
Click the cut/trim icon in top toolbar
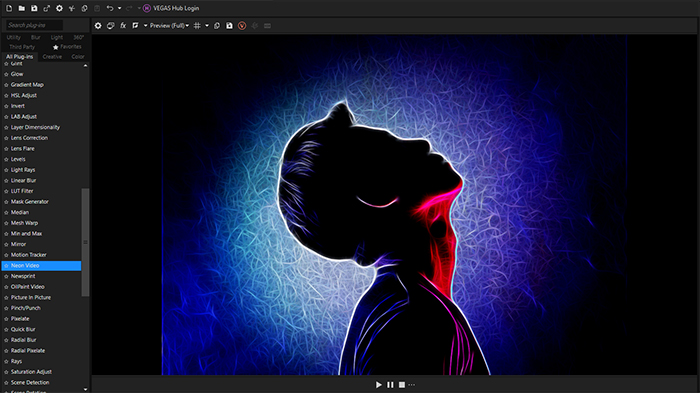(x=71, y=8)
